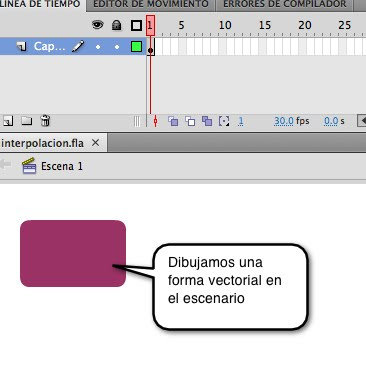Click the timeline scroll left arrow

click(362, 121)
